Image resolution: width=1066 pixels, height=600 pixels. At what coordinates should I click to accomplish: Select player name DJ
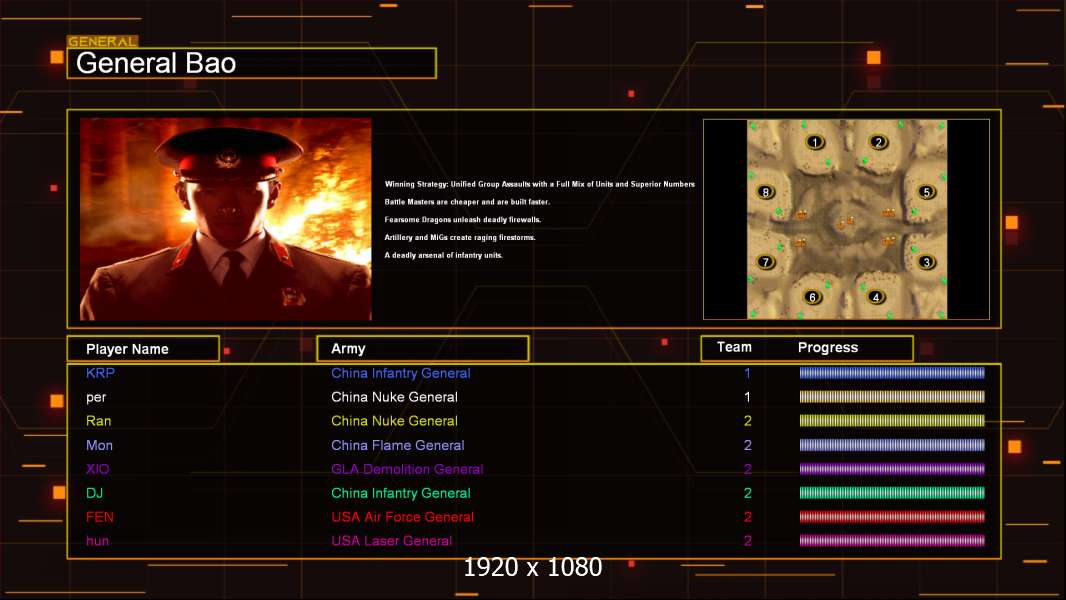click(x=94, y=493)
